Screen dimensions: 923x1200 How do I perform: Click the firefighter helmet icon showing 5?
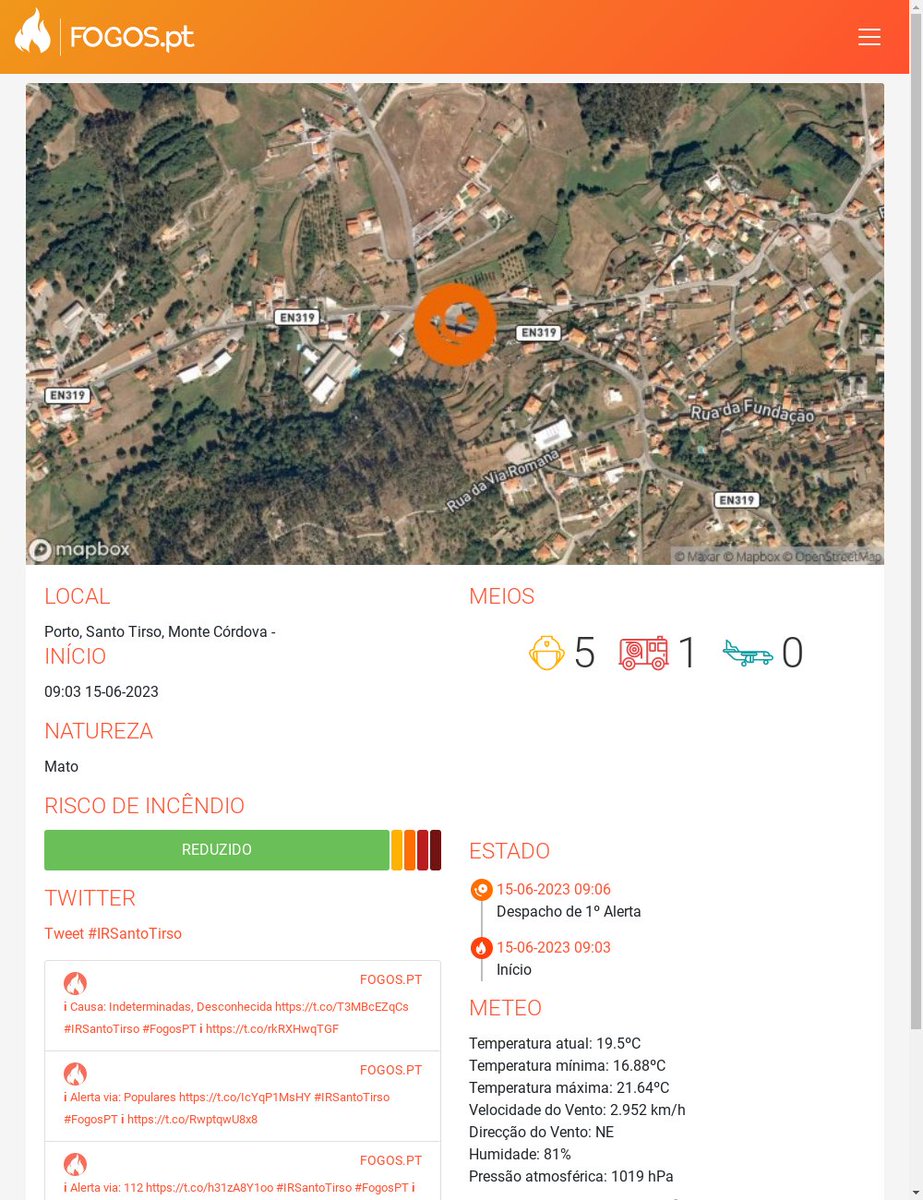(x=546, y=652)
